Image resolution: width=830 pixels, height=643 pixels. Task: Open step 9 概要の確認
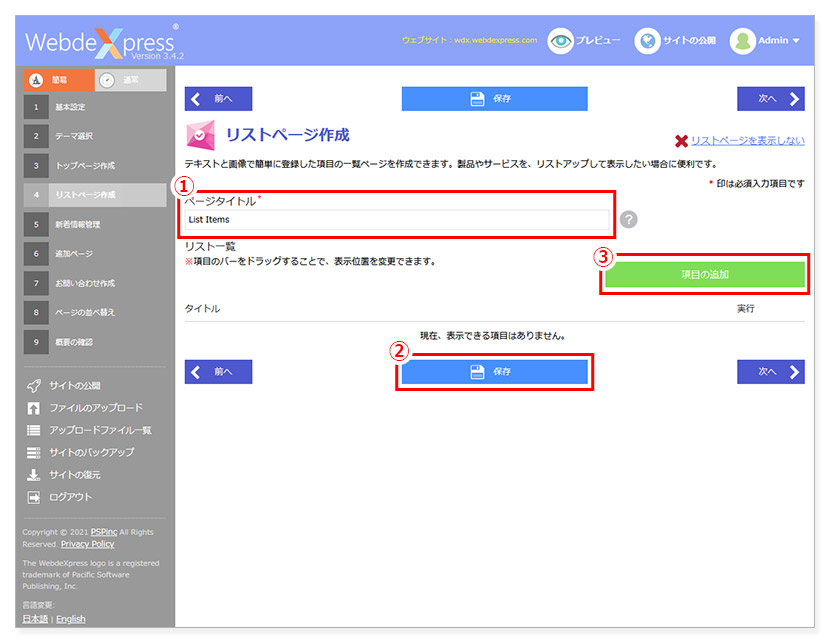point(95,342)
